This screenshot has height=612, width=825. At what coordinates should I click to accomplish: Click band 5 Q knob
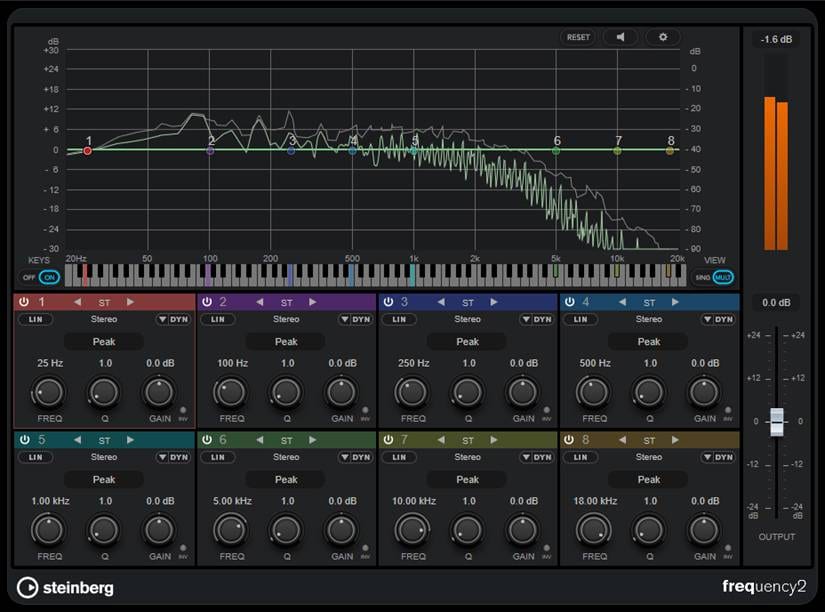tap(104, 530)
